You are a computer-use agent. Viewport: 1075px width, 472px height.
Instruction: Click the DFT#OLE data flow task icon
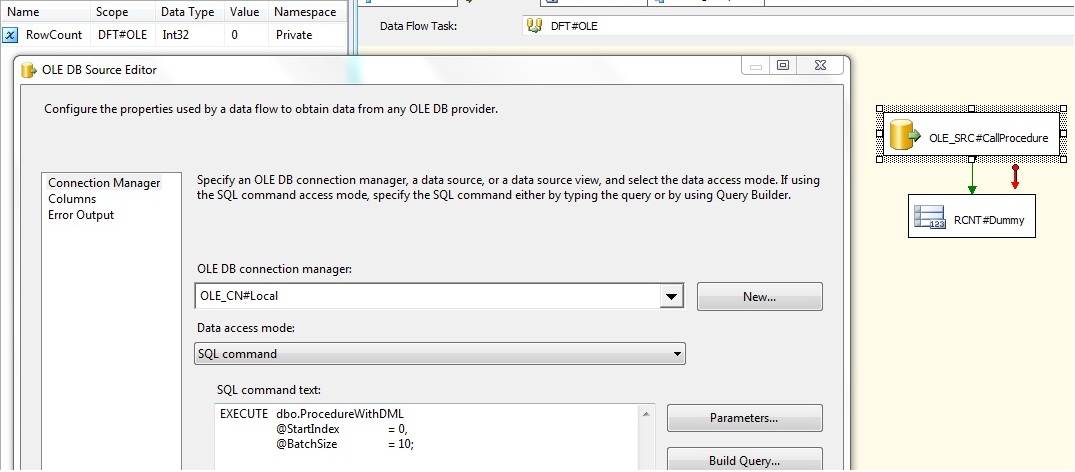(535, 26)
